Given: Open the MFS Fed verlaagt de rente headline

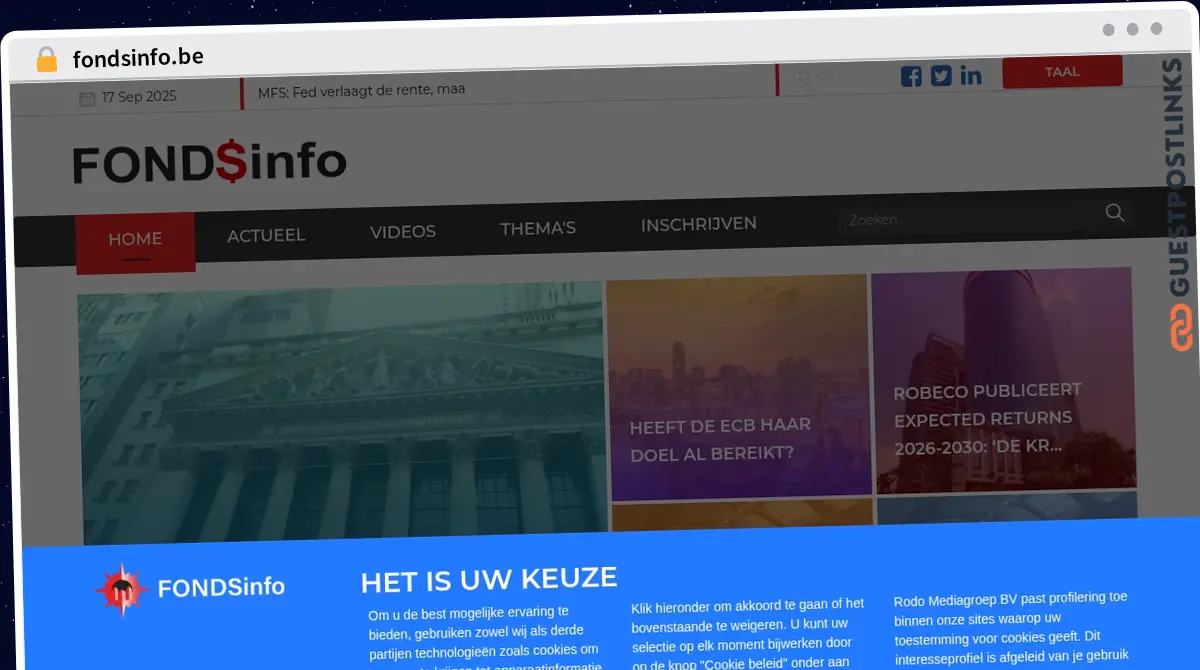Looking at the screenshot, I should (361, 90).
